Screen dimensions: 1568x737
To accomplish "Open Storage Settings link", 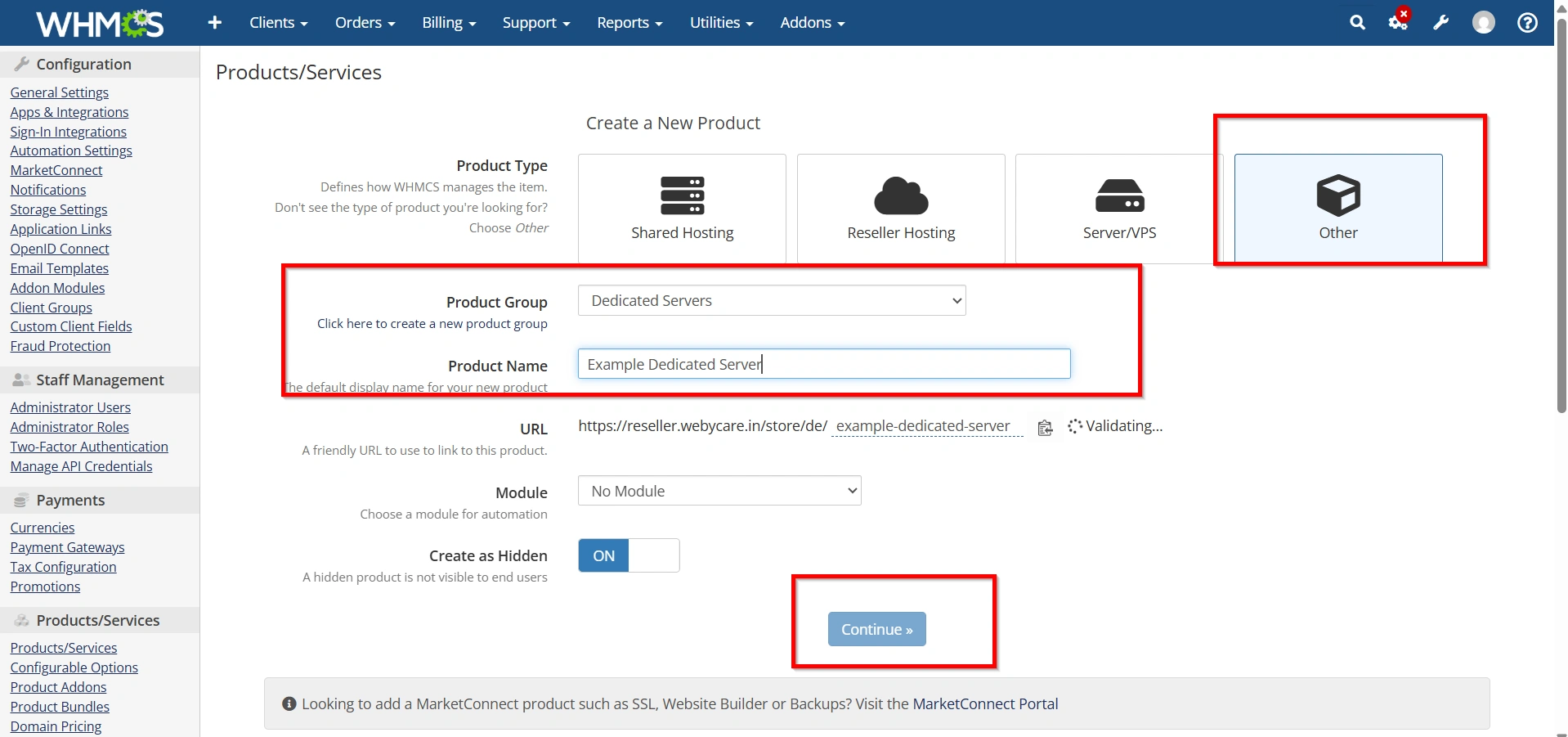I will [x=59, y=209].
